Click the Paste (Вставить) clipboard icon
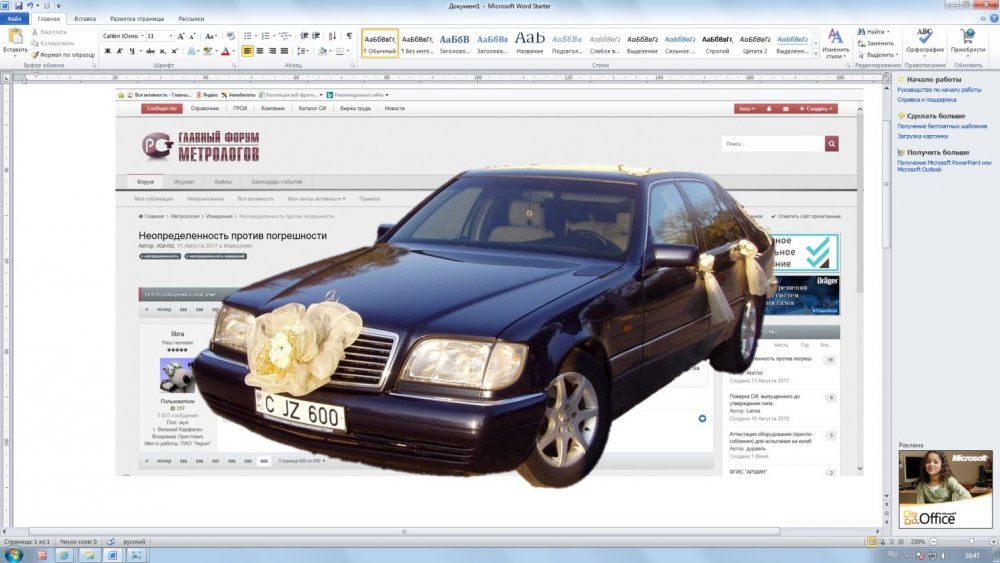Image resolution: width=1000 pixels, height=563 pixels. click(x=15, y=36)
